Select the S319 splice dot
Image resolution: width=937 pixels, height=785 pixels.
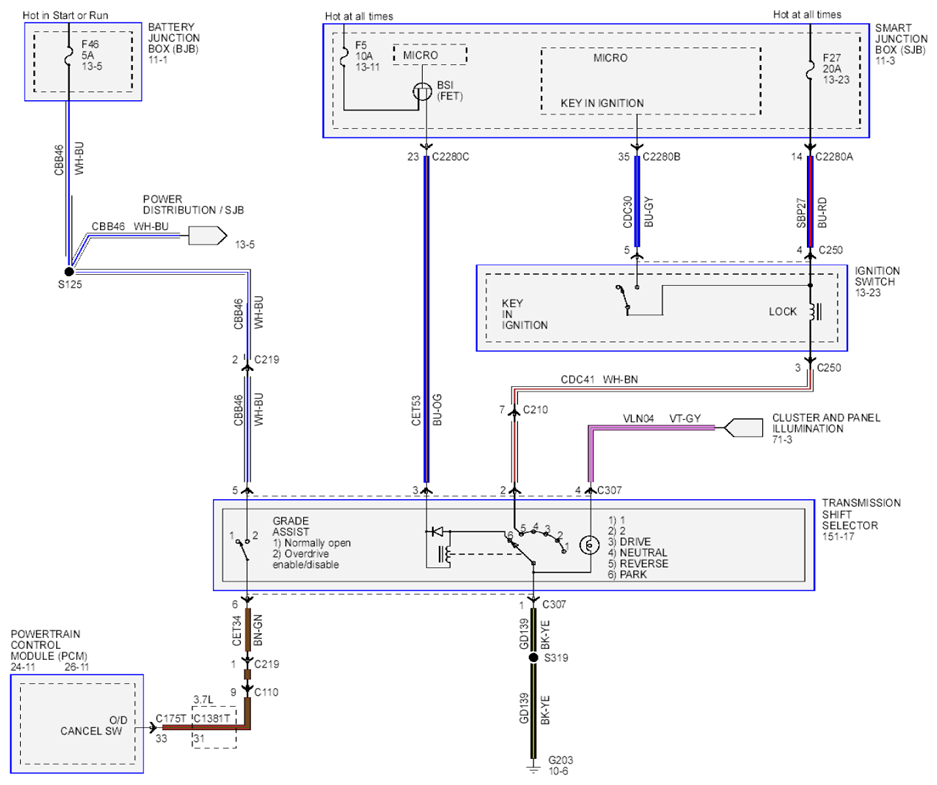[534, 658]
